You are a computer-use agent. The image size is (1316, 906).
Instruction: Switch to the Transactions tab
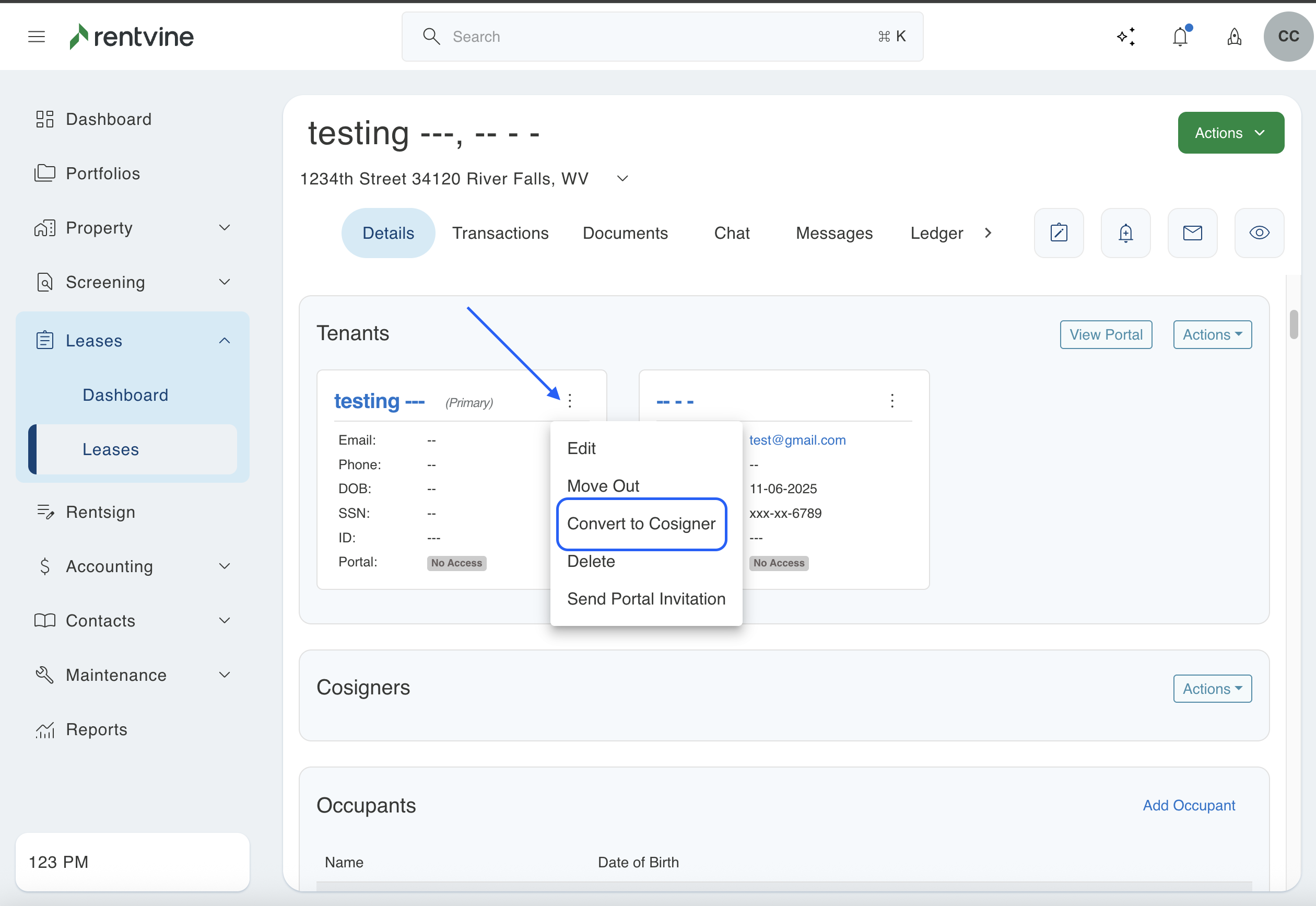[500, 234]
